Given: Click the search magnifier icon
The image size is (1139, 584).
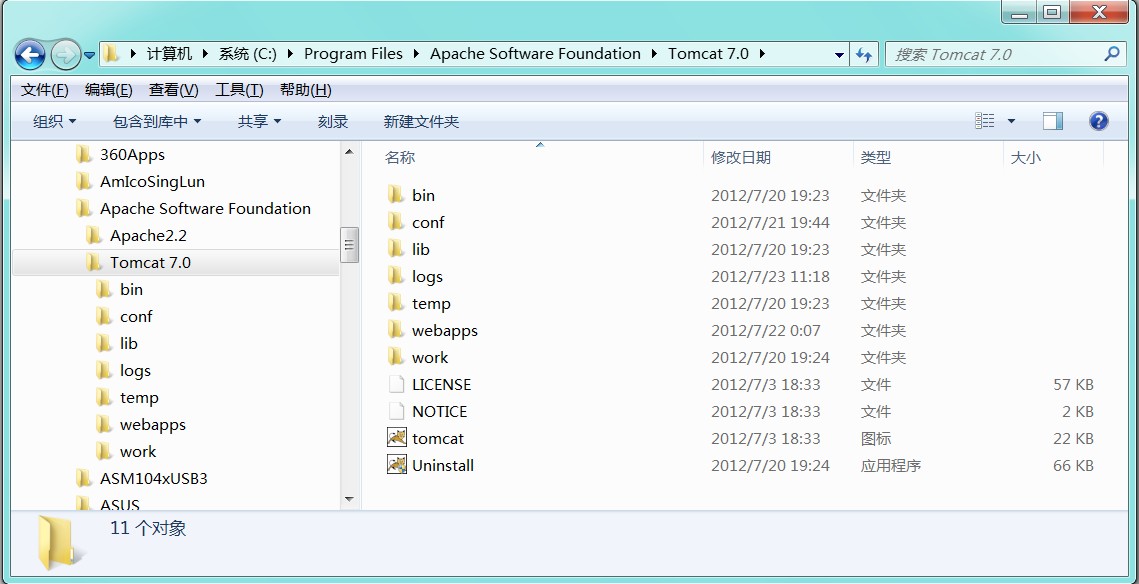Looking at the screenshot, I should (1111, 54).
